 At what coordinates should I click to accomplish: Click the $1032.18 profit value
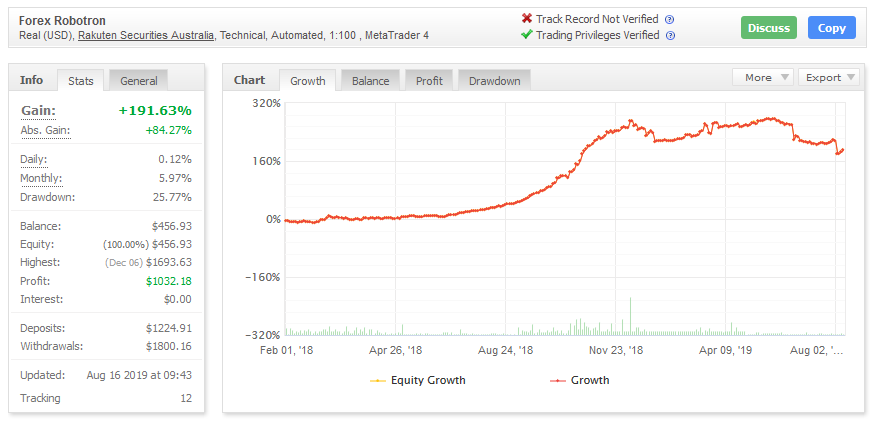coord(169,281)
